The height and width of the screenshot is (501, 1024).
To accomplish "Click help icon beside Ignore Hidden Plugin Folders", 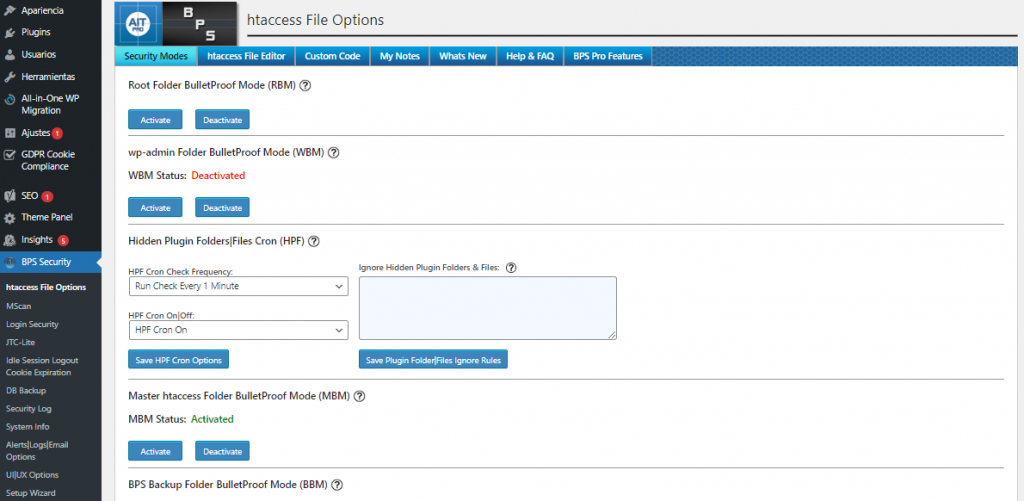I will coord(511,267).
